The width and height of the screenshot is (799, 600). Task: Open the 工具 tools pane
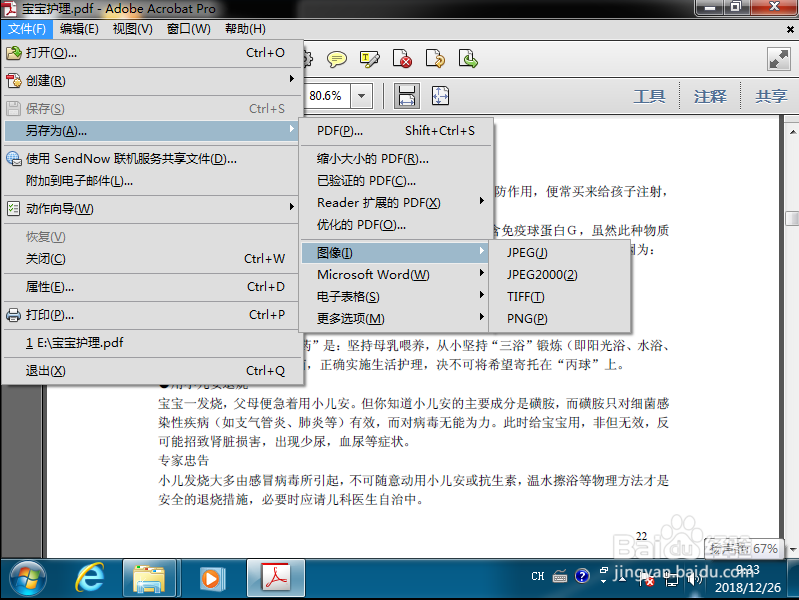pos(649,96)
